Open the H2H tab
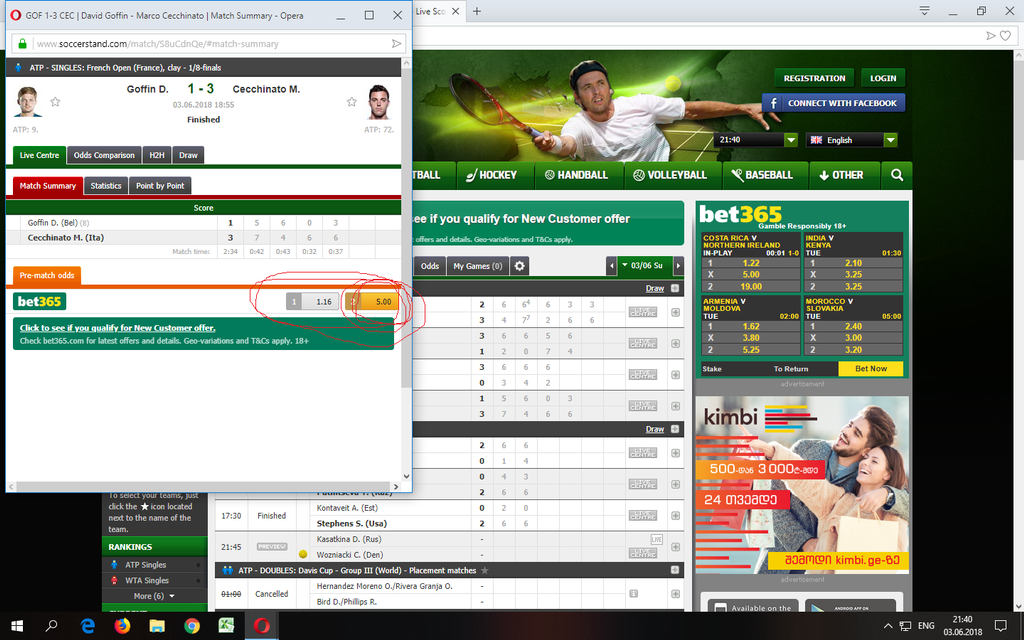Viewport: 1024px width, 640px height. point(157,155)
